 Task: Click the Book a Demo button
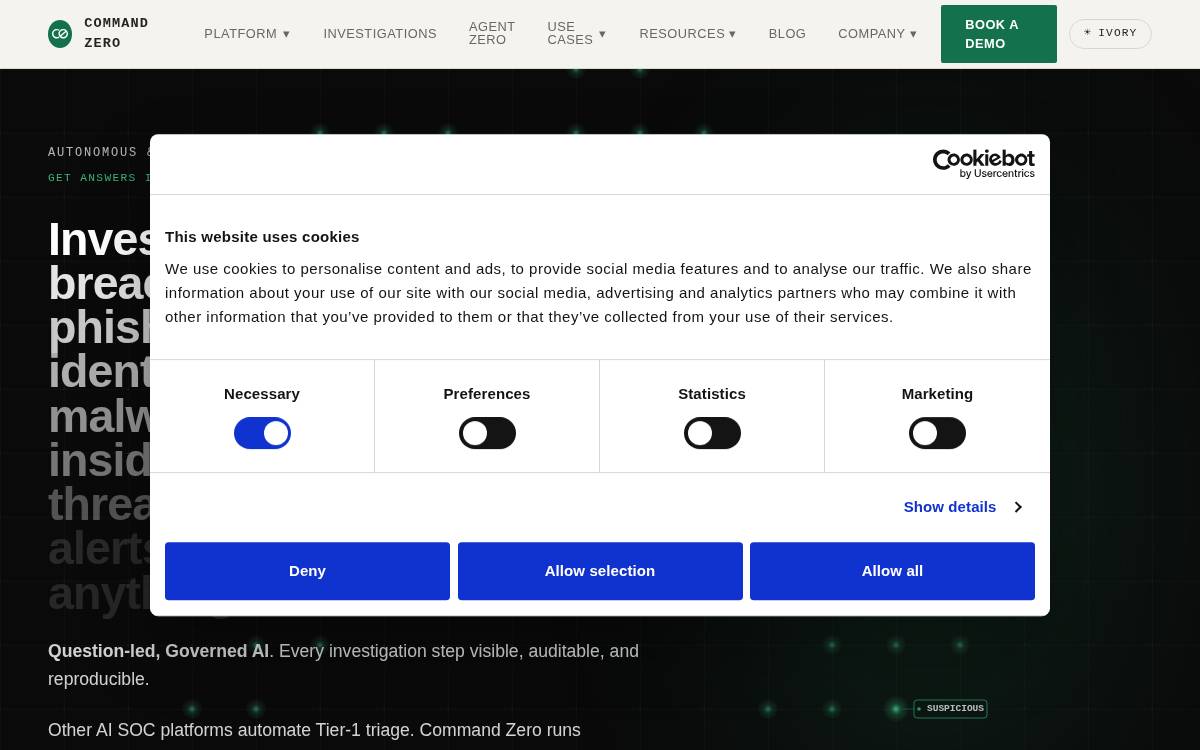998,34
